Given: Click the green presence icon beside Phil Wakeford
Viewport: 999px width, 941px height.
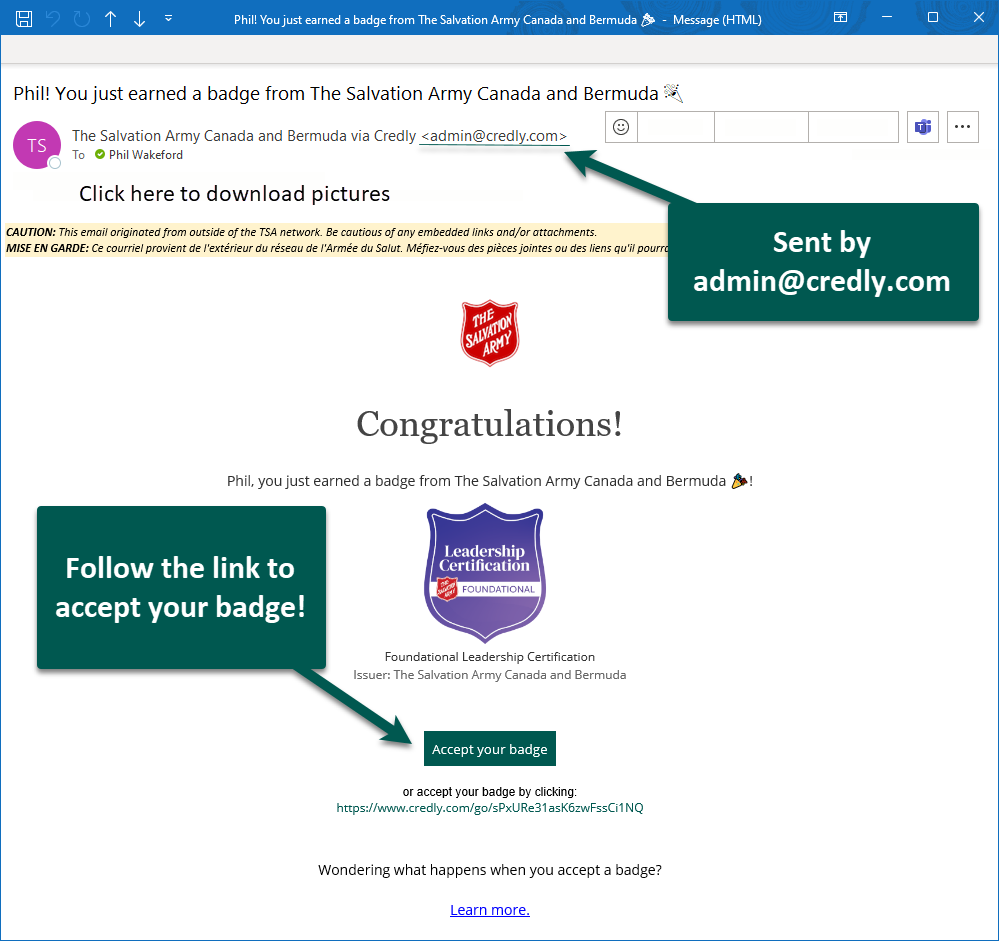Looking at the screenshot, I should tap(100, 154).
